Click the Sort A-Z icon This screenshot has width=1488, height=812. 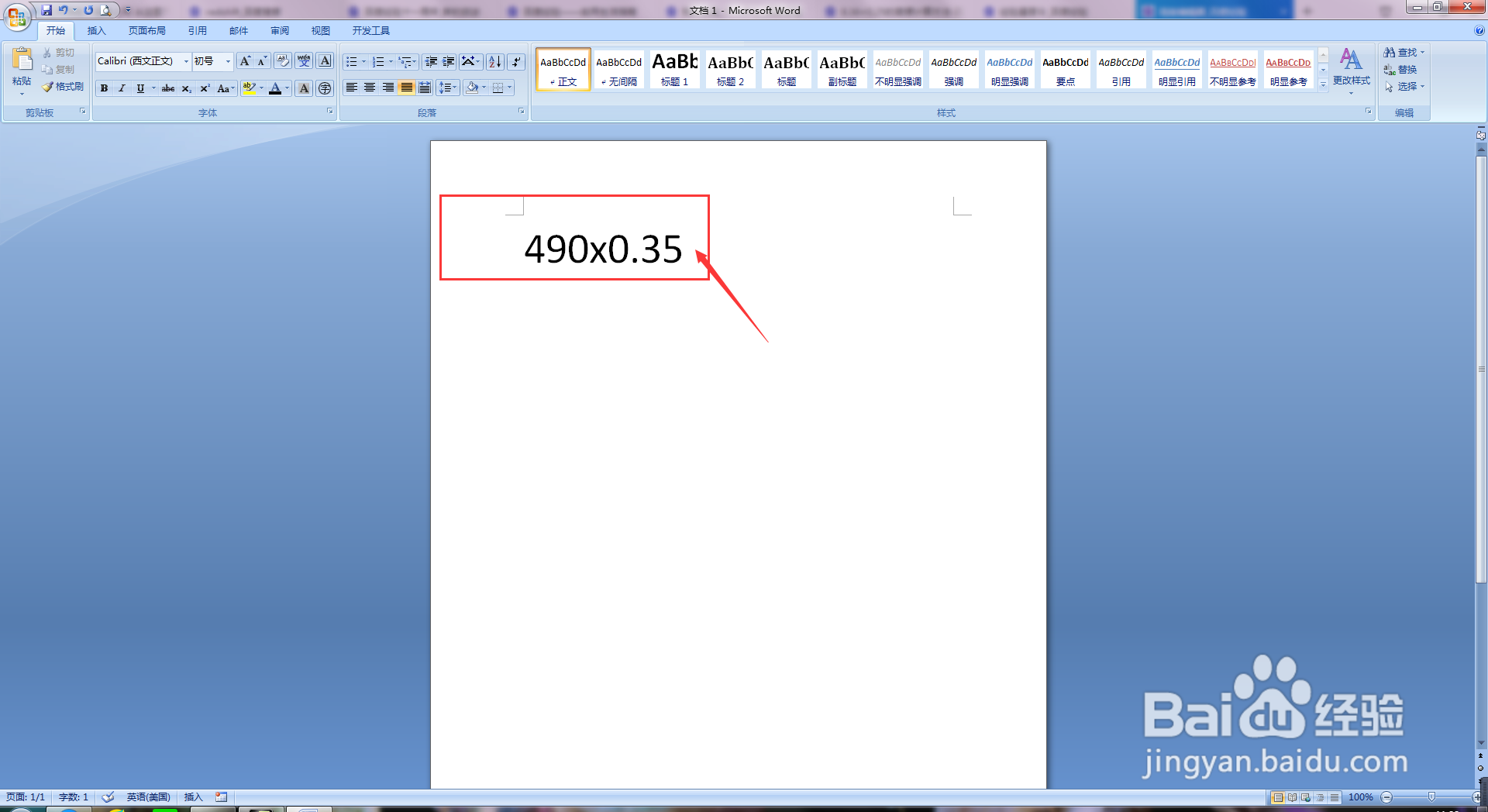pos(494,61)
